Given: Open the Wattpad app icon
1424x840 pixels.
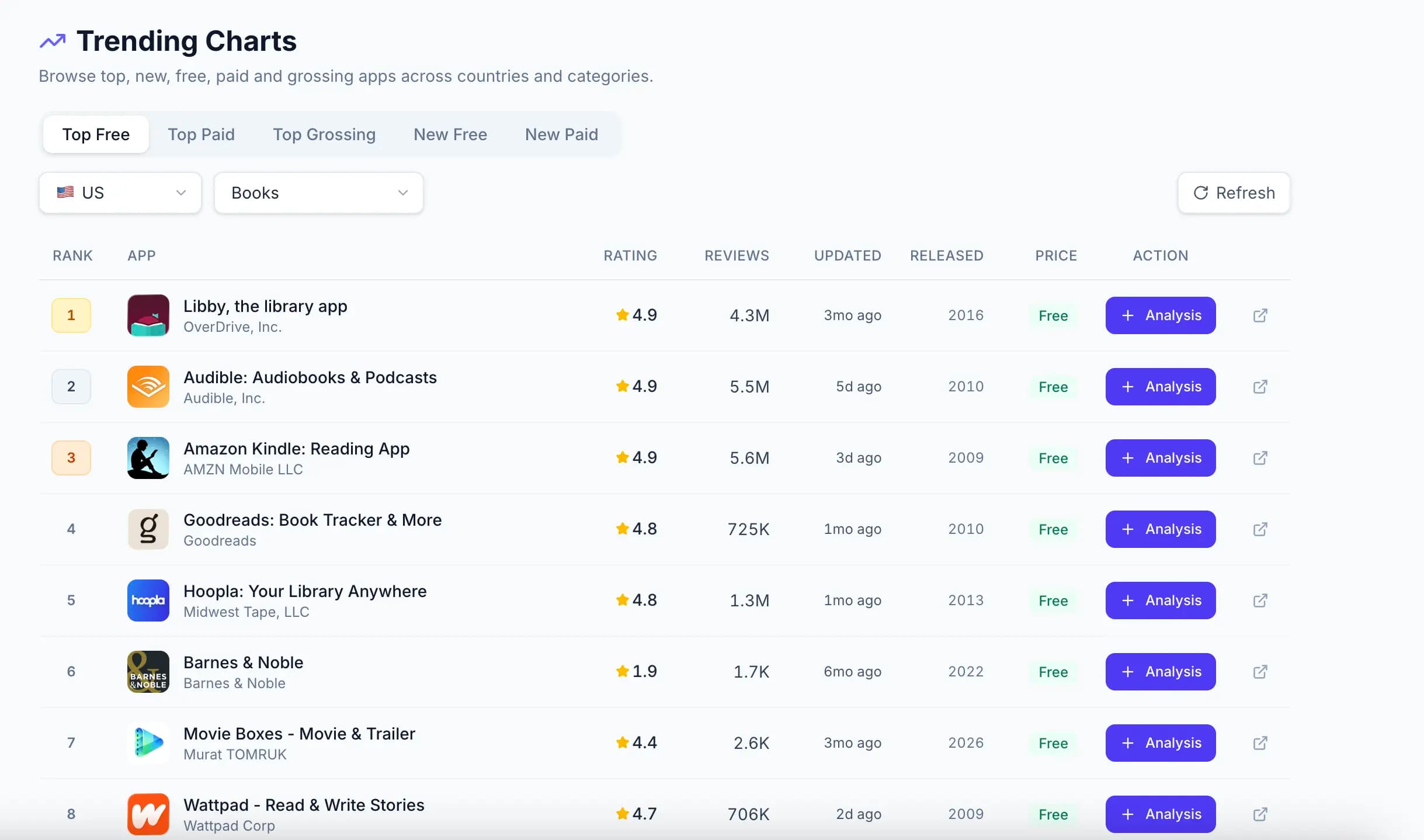Looking at the screenshot, I should click(x=148, y=814).
